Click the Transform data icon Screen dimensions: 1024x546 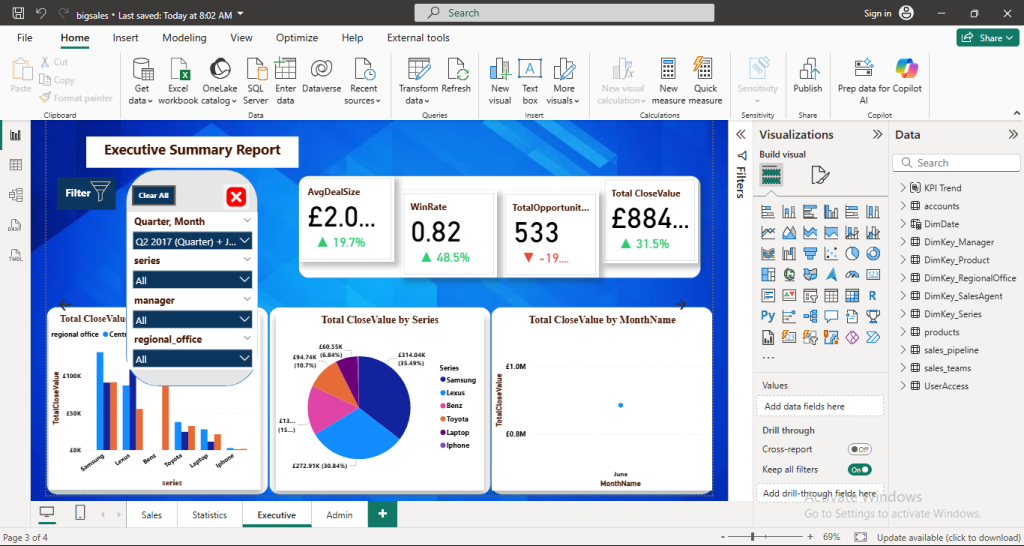(x=418, y=70)
